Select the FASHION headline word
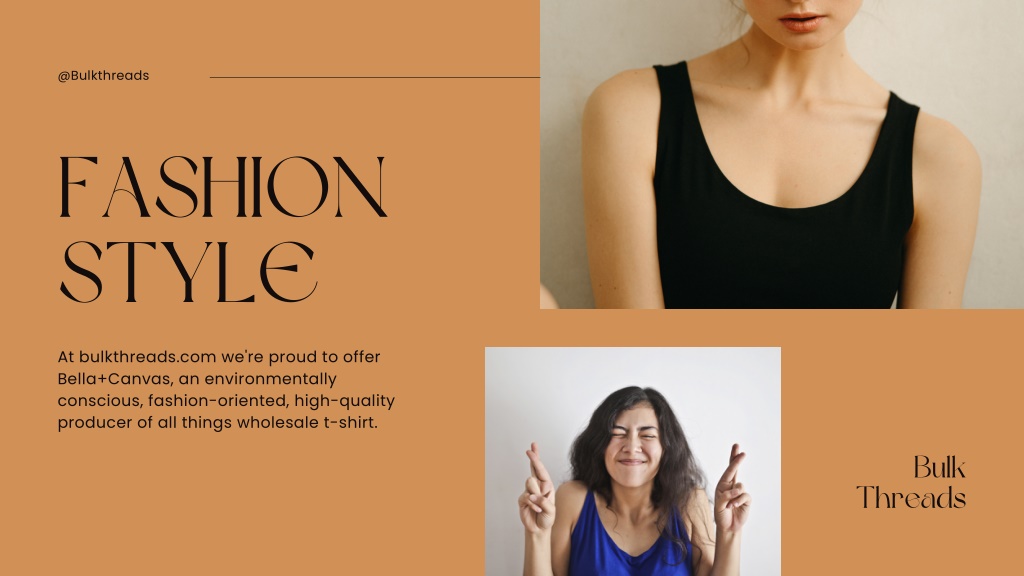The width and height of the screenshot is (1024, 576). tap(223, 187)
